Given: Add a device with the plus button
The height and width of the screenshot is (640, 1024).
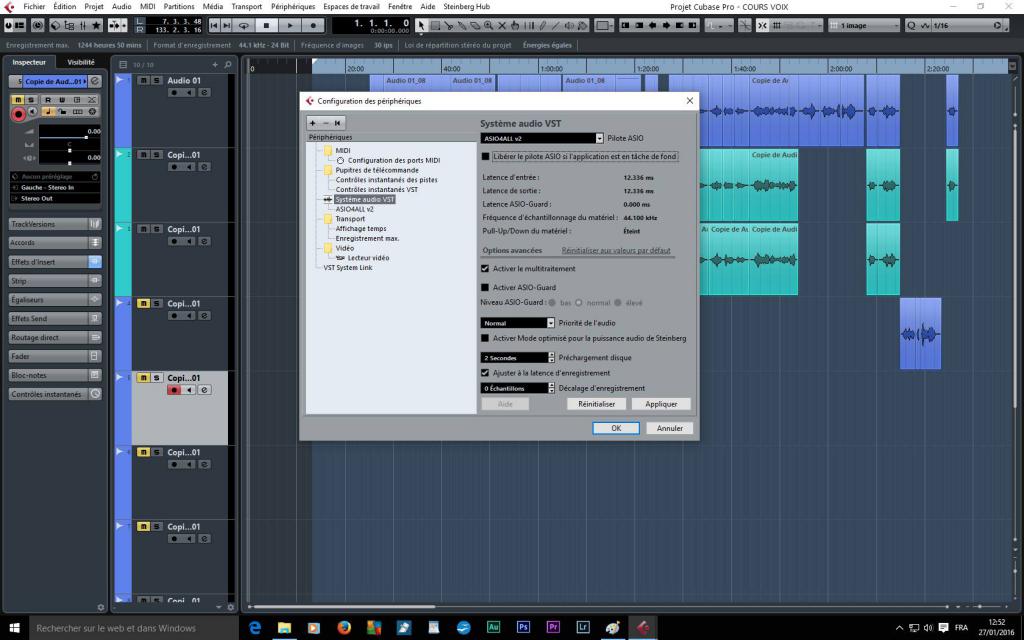Looking at the screenshot, I should (x=313, y=123).
